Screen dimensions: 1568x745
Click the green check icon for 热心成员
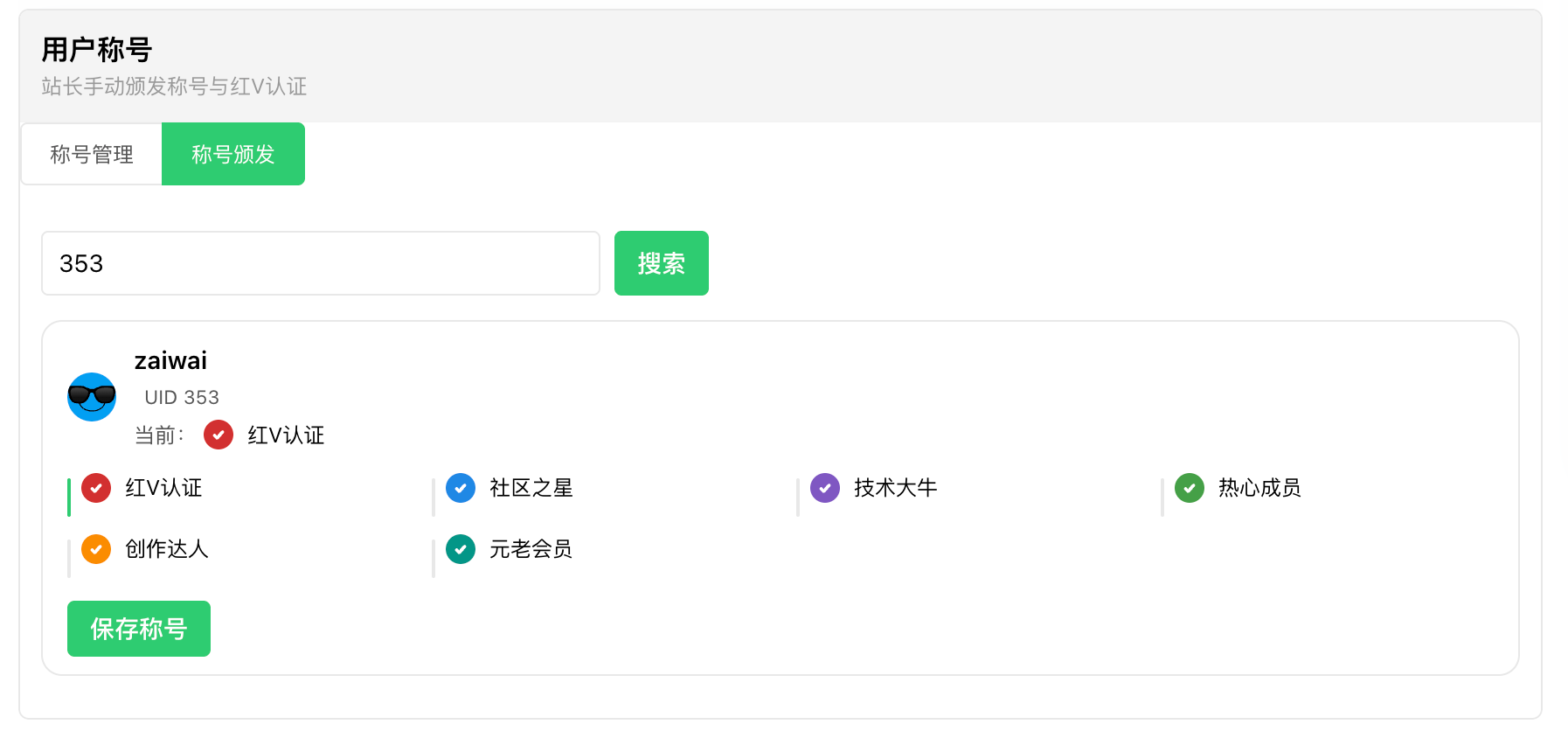point(1190,488)
